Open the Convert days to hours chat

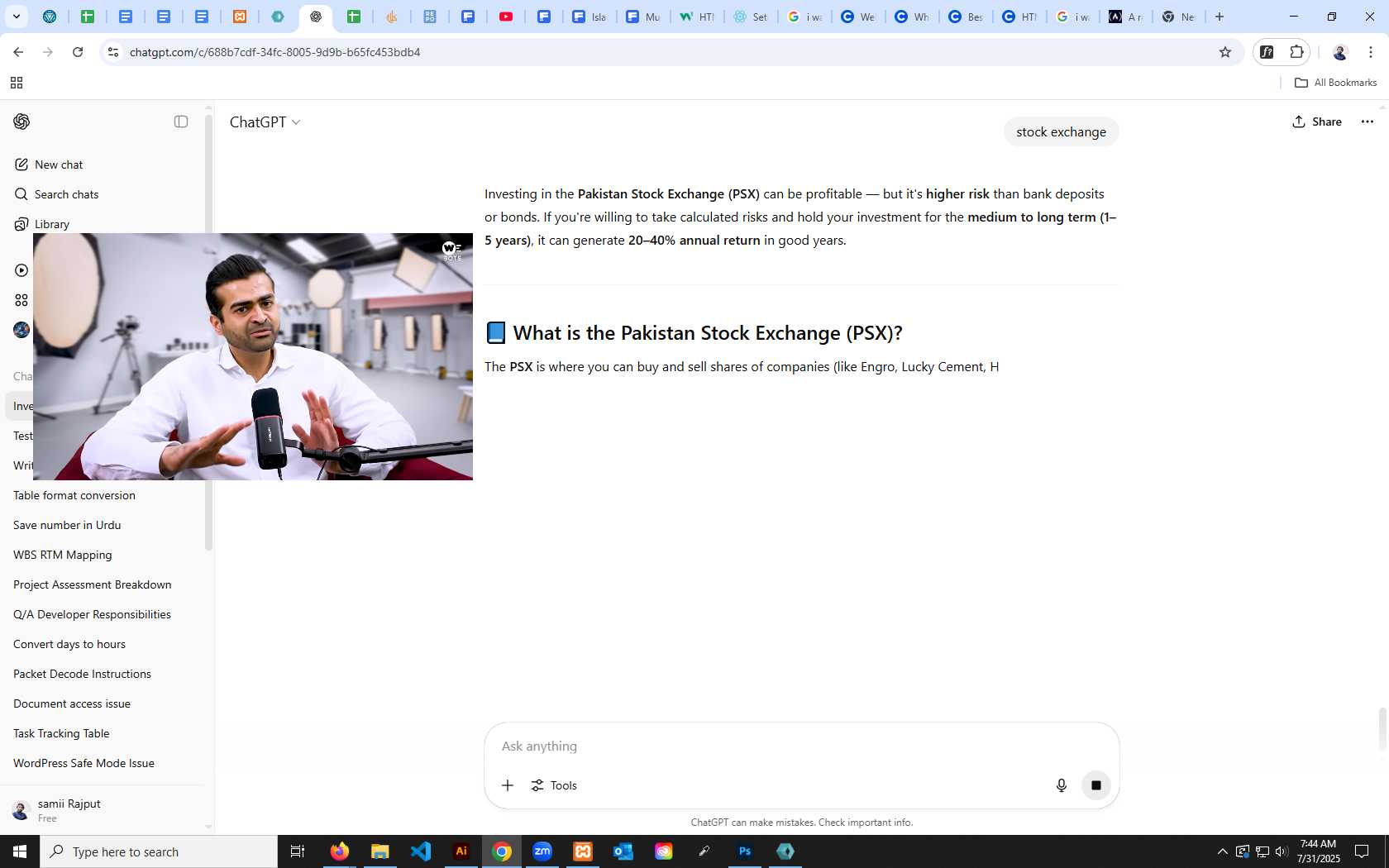tap(103, 644)
